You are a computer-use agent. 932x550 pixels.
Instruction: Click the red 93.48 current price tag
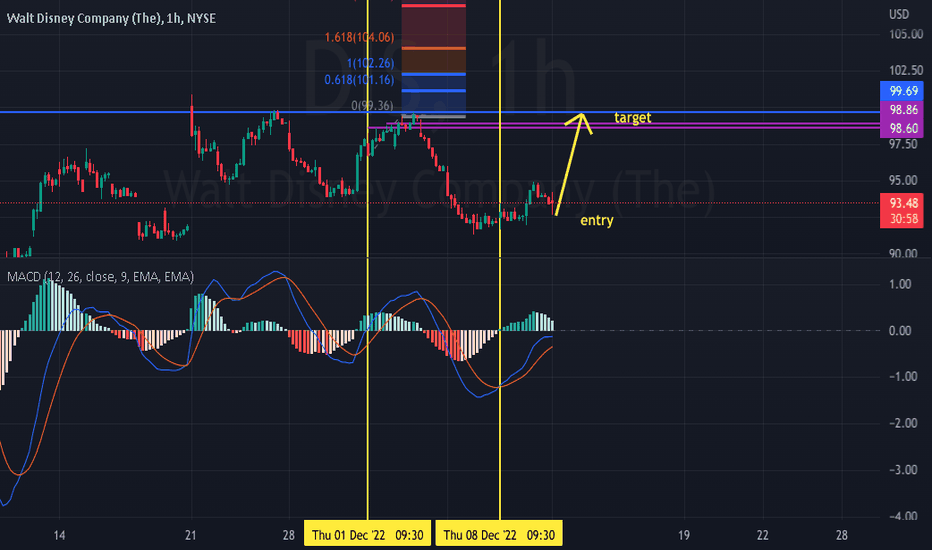click(902, 203)
